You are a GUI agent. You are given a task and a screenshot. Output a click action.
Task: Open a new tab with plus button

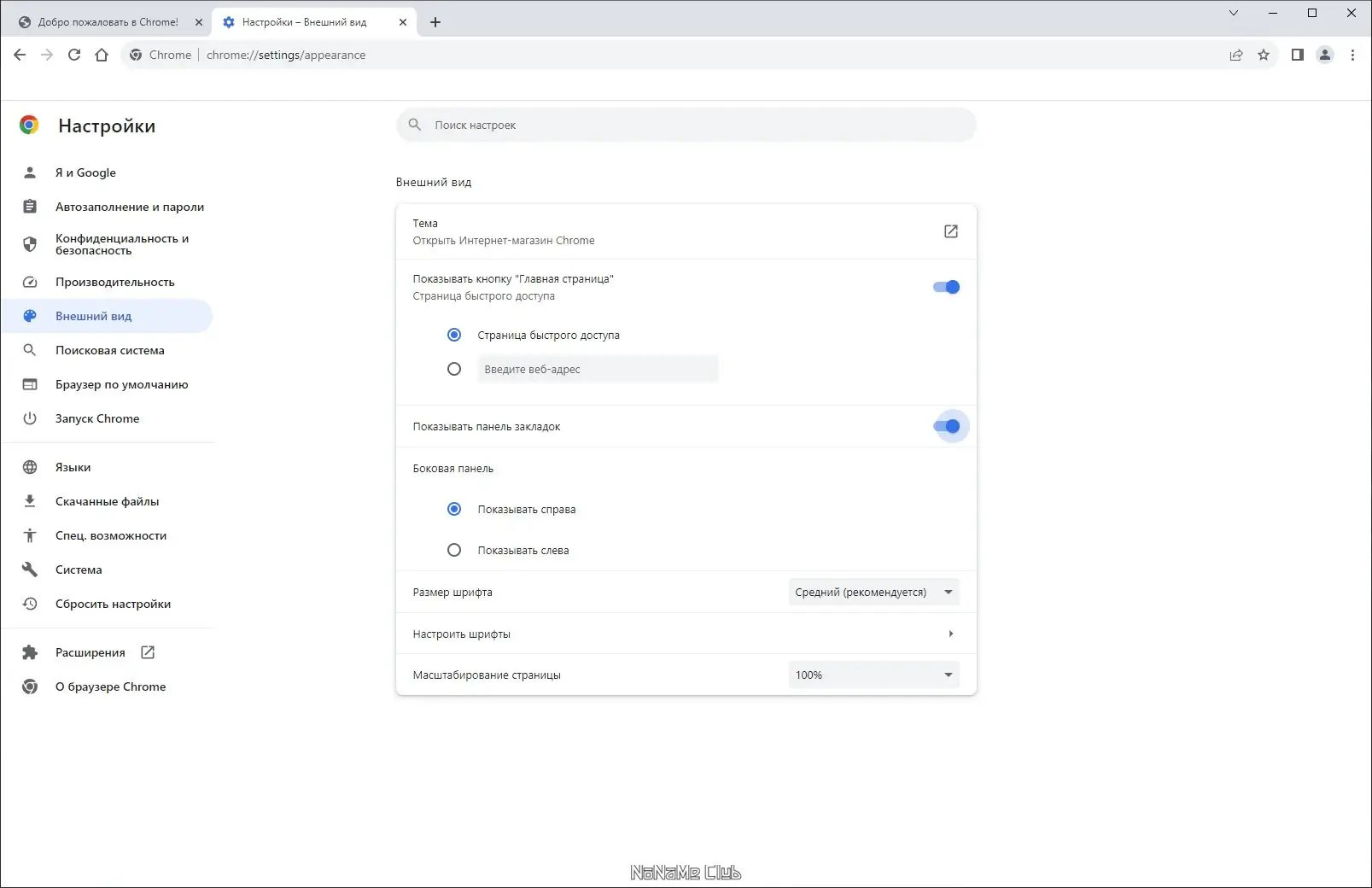[435, 22]
